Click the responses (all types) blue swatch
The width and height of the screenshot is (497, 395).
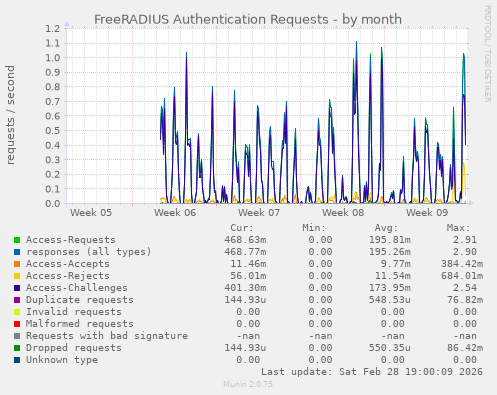(x=17, y=252)
